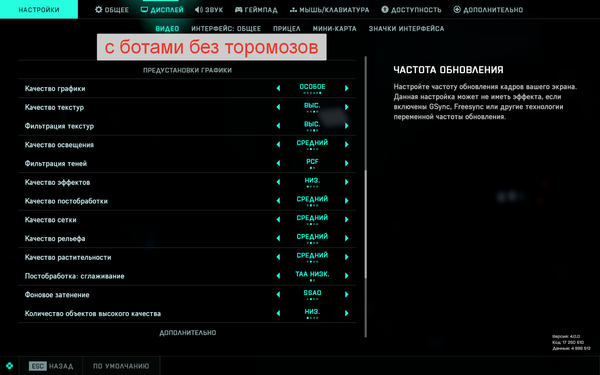Open the Доступность settings tab
The height and width of the screenshot is (375, 600).
tap(411, 10)
